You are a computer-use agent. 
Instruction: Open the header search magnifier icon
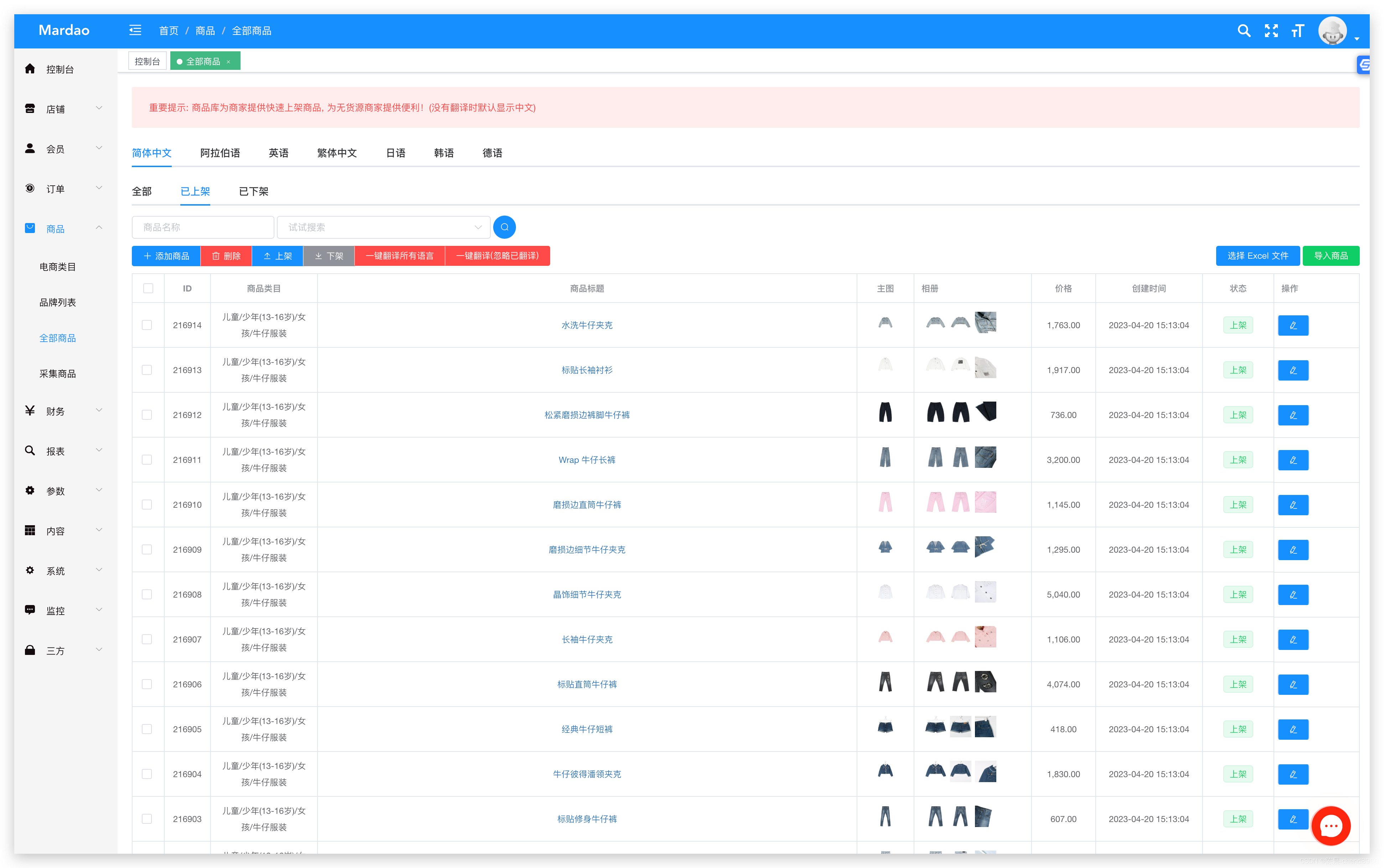point(1243,31)
